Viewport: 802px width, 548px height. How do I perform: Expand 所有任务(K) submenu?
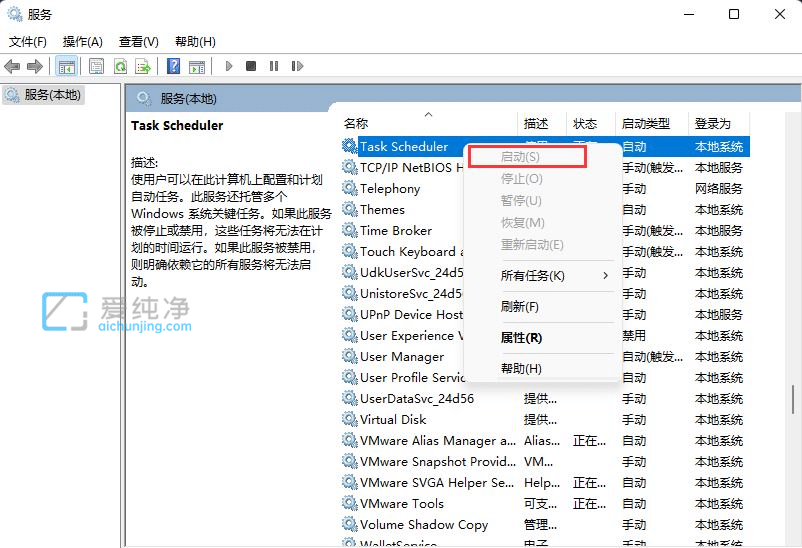542,276
